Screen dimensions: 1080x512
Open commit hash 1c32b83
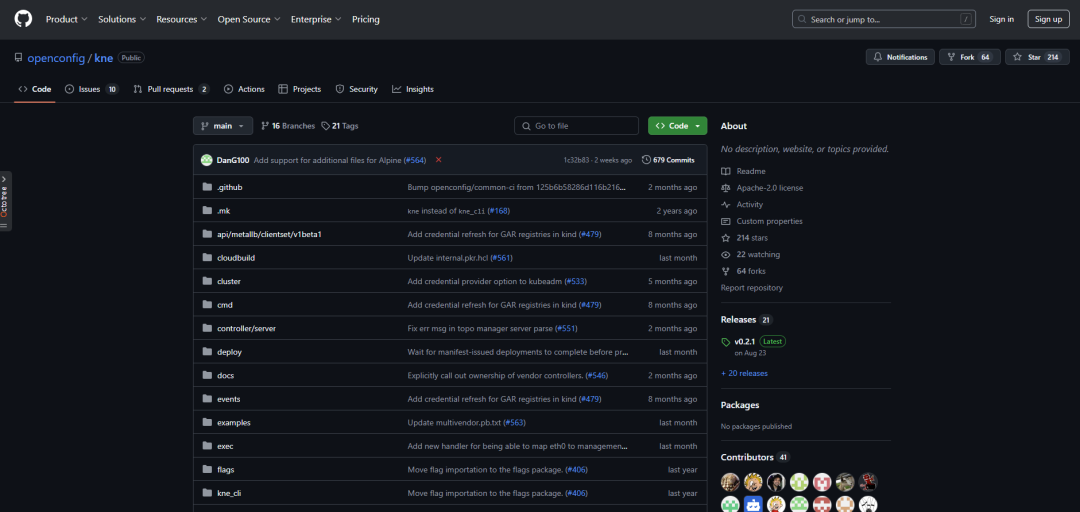point(576,160)
